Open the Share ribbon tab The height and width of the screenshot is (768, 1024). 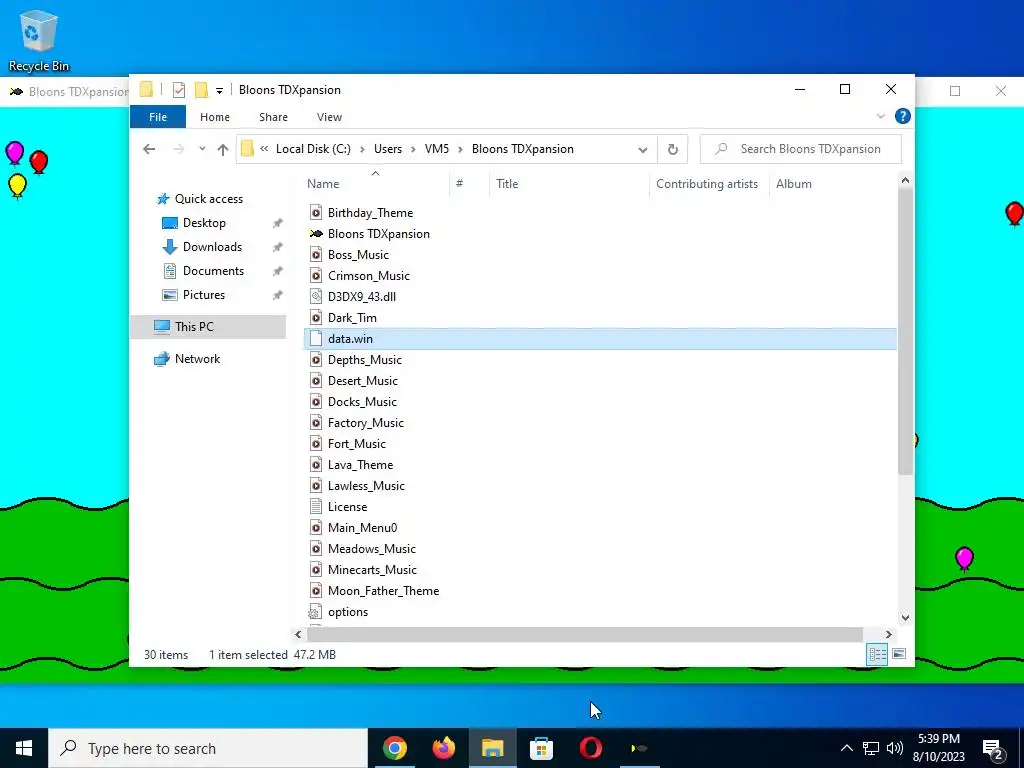pyautogui.click(x=273, y=117)
